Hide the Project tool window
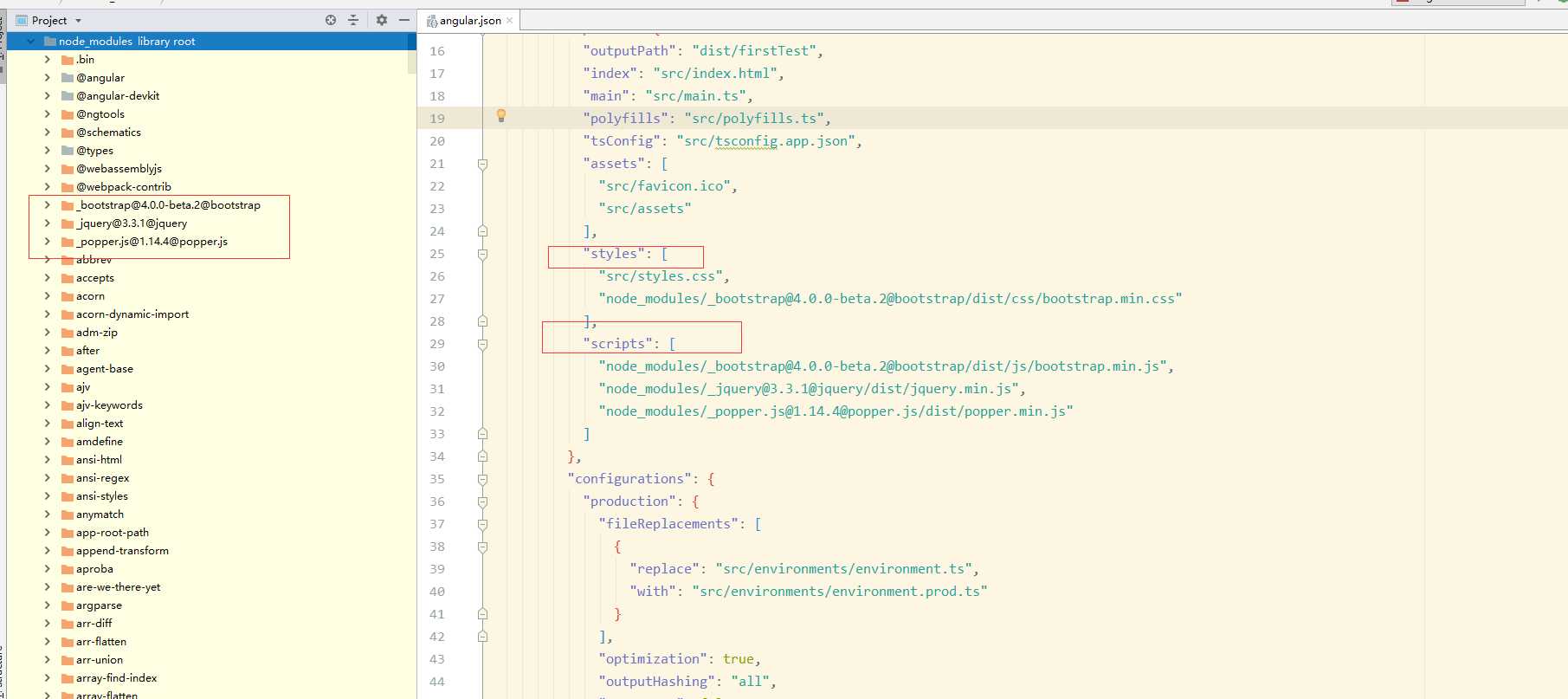 (x=403, y=20)
